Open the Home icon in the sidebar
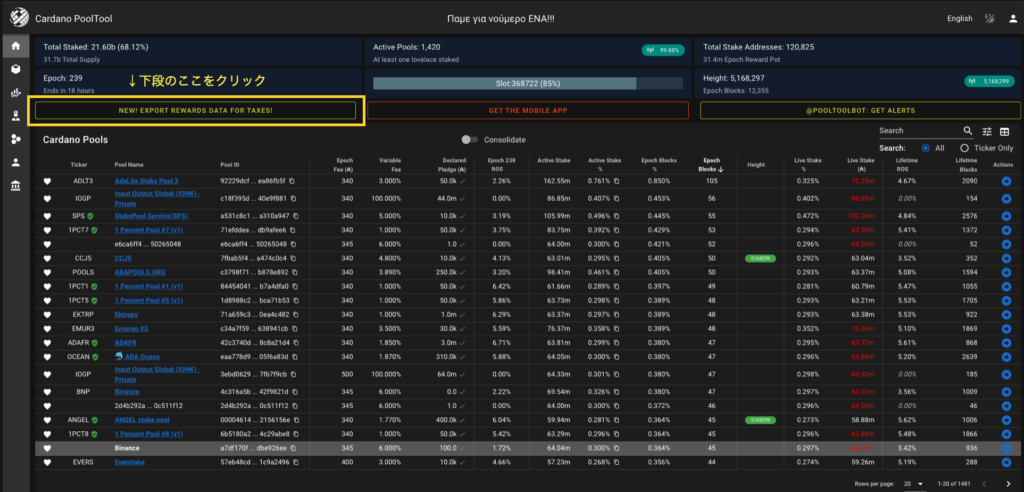 click(15, 46)
